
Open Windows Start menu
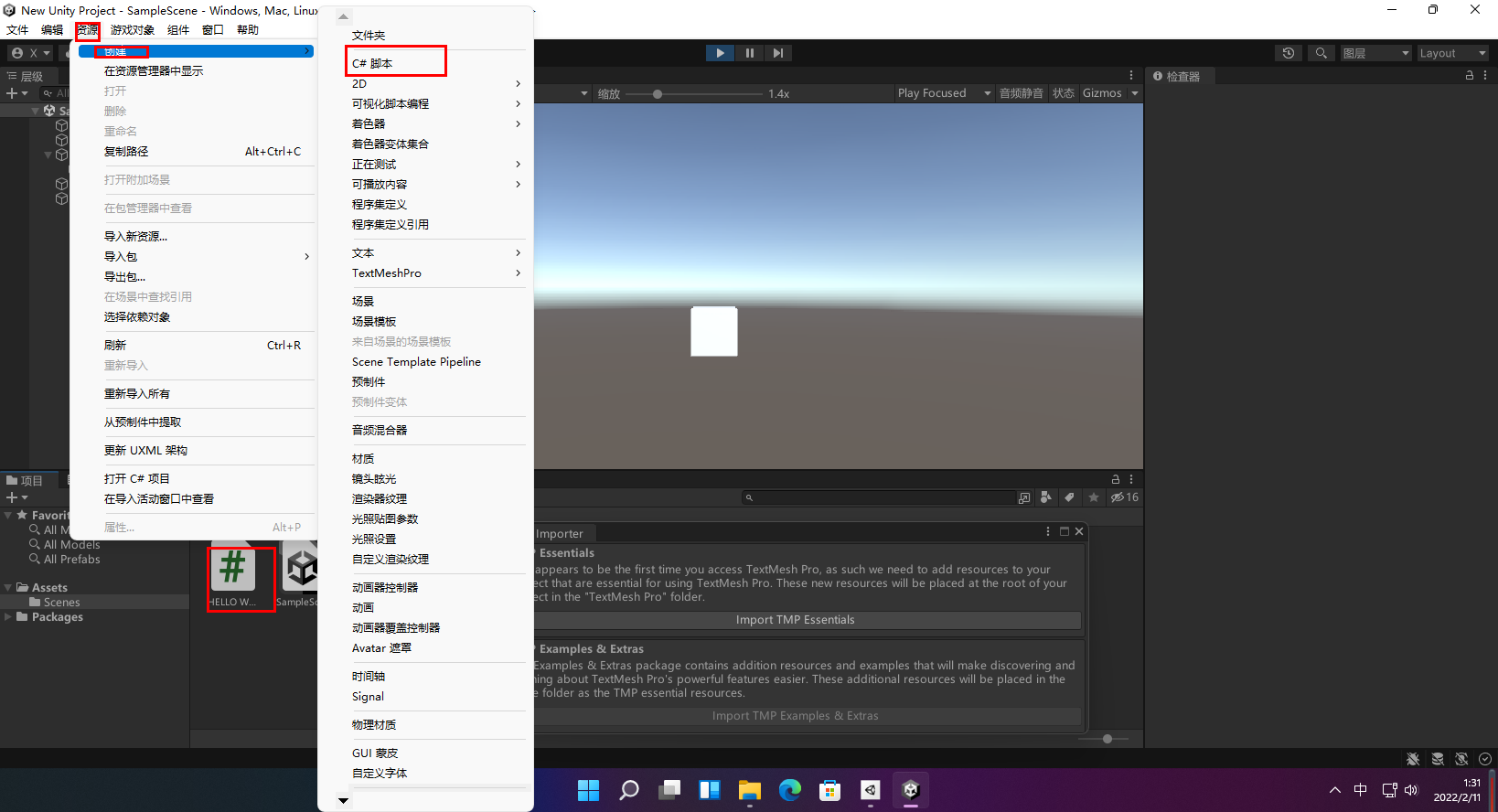point(589,790)
